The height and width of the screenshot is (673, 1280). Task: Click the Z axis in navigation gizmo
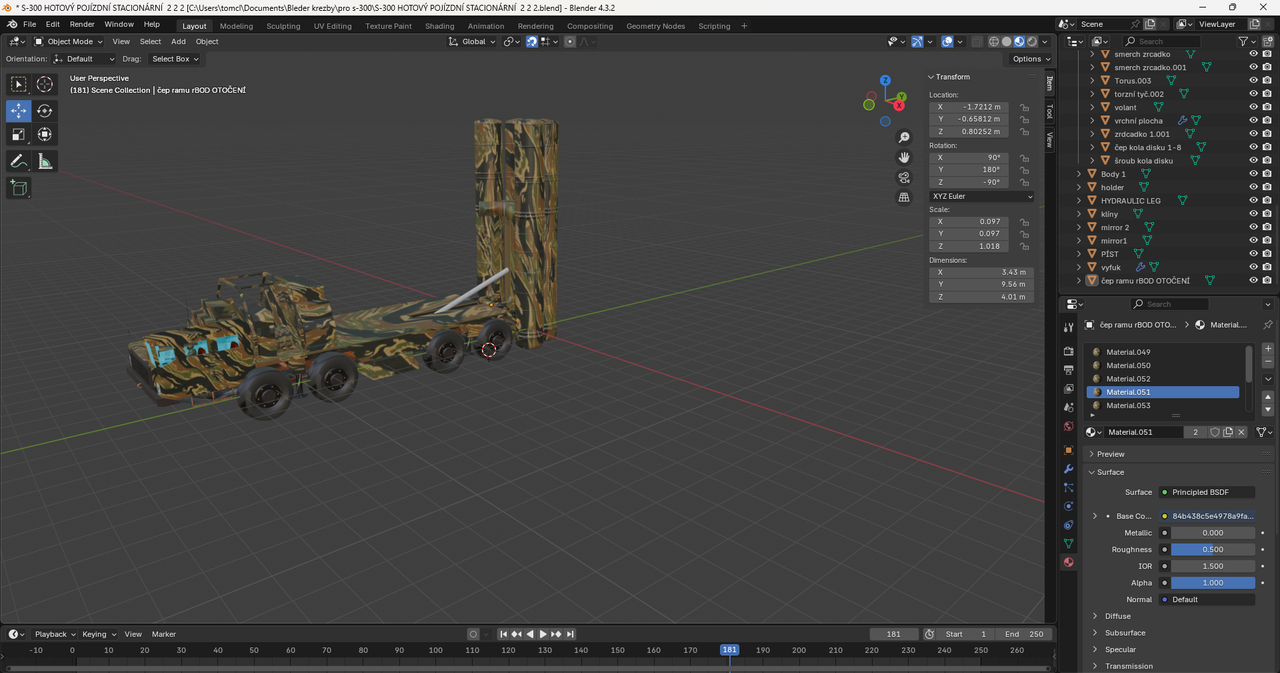[885, 81]
